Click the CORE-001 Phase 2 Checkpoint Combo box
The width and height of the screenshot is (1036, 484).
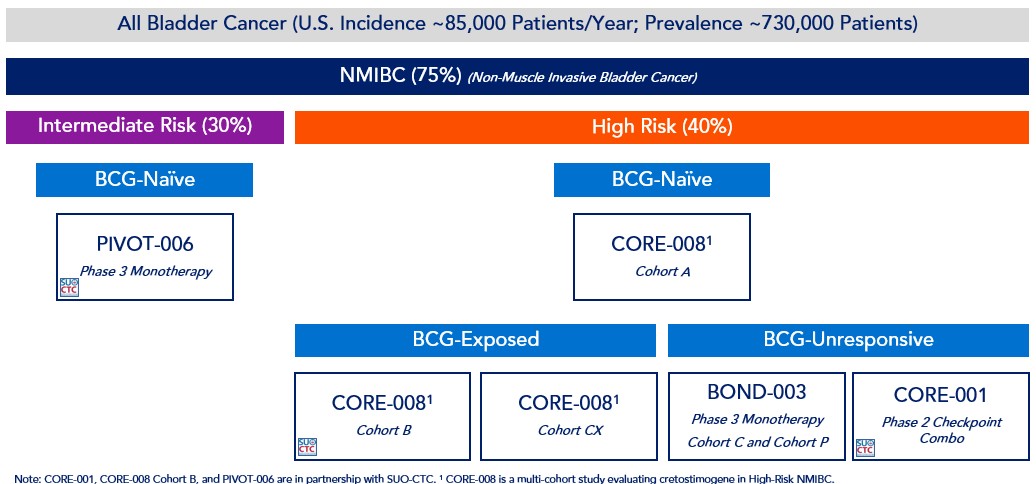tap(940, 416)
